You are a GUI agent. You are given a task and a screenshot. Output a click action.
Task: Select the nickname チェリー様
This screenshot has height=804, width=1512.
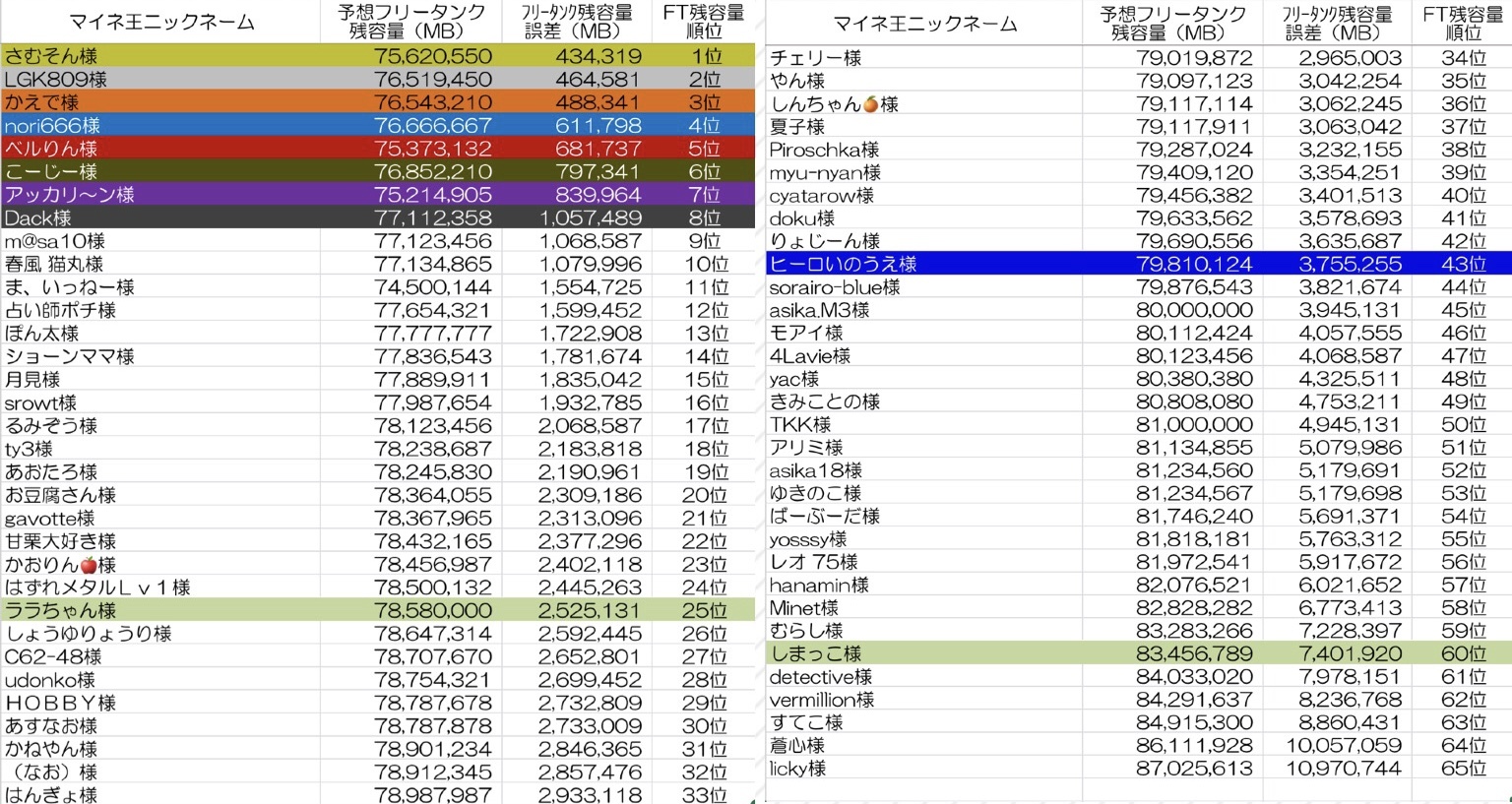(816, 58)
